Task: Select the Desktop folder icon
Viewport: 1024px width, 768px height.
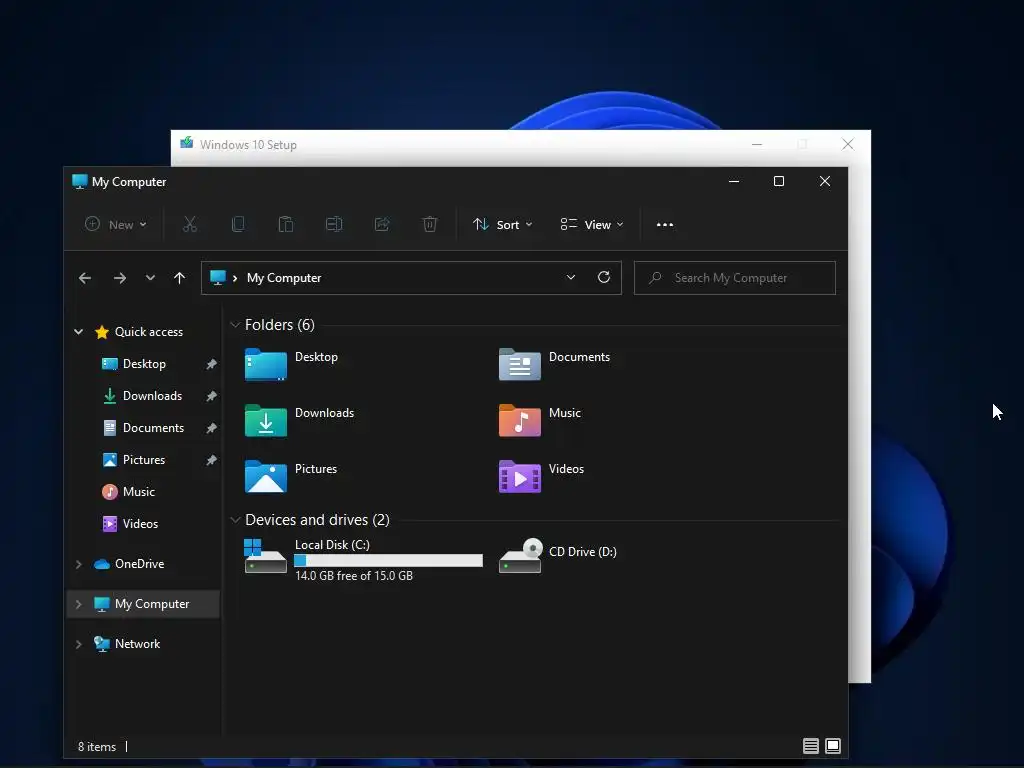Action: 266,364
